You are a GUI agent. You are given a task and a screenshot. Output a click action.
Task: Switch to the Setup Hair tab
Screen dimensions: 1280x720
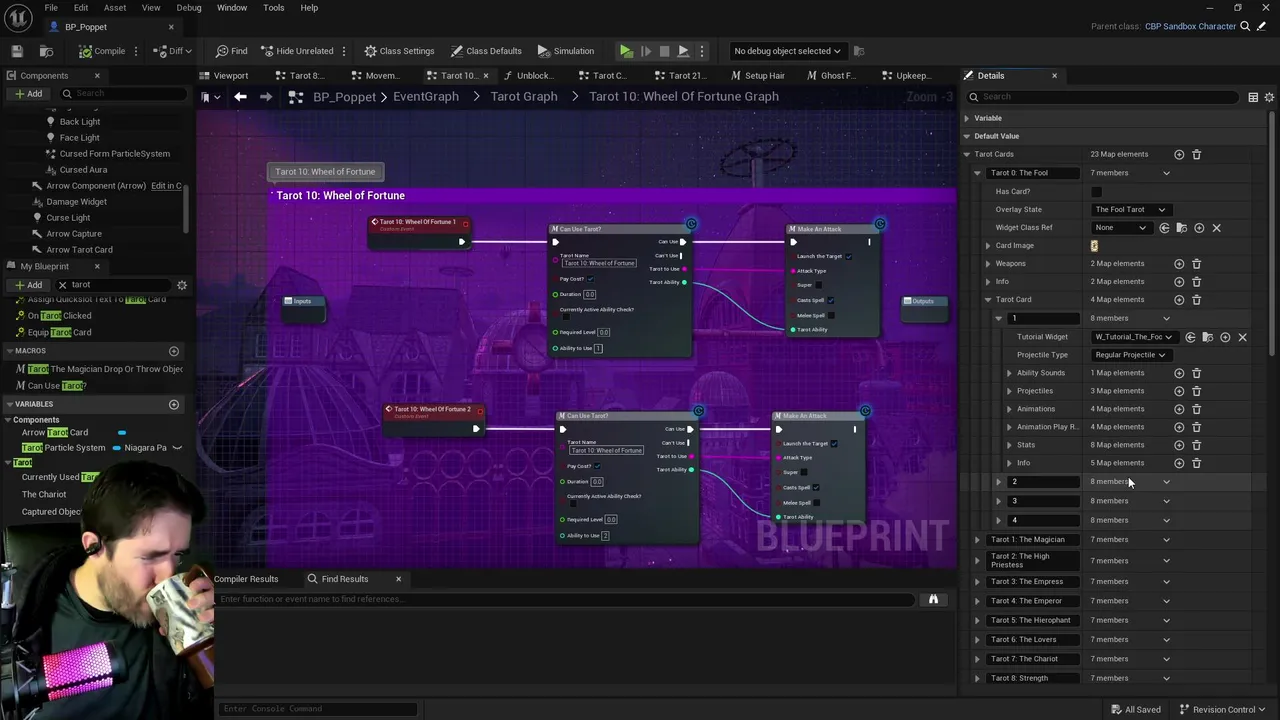pos(758,75)
